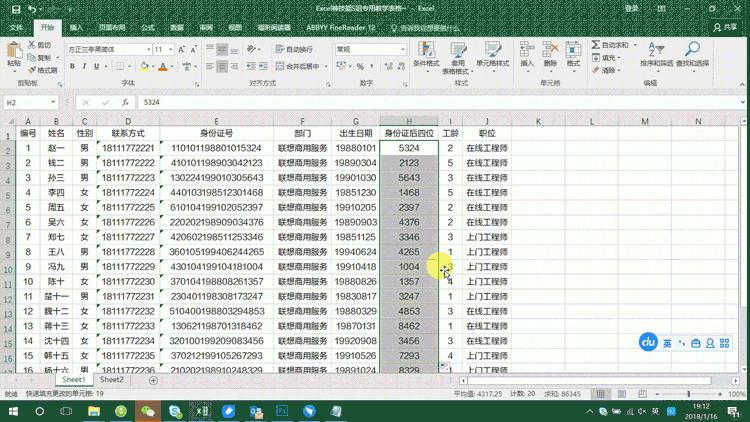Image resolution: width=750 pixels, height=422 pixels.
Task: Expand fill color dropdown arrow
Action: click(153, 66)
